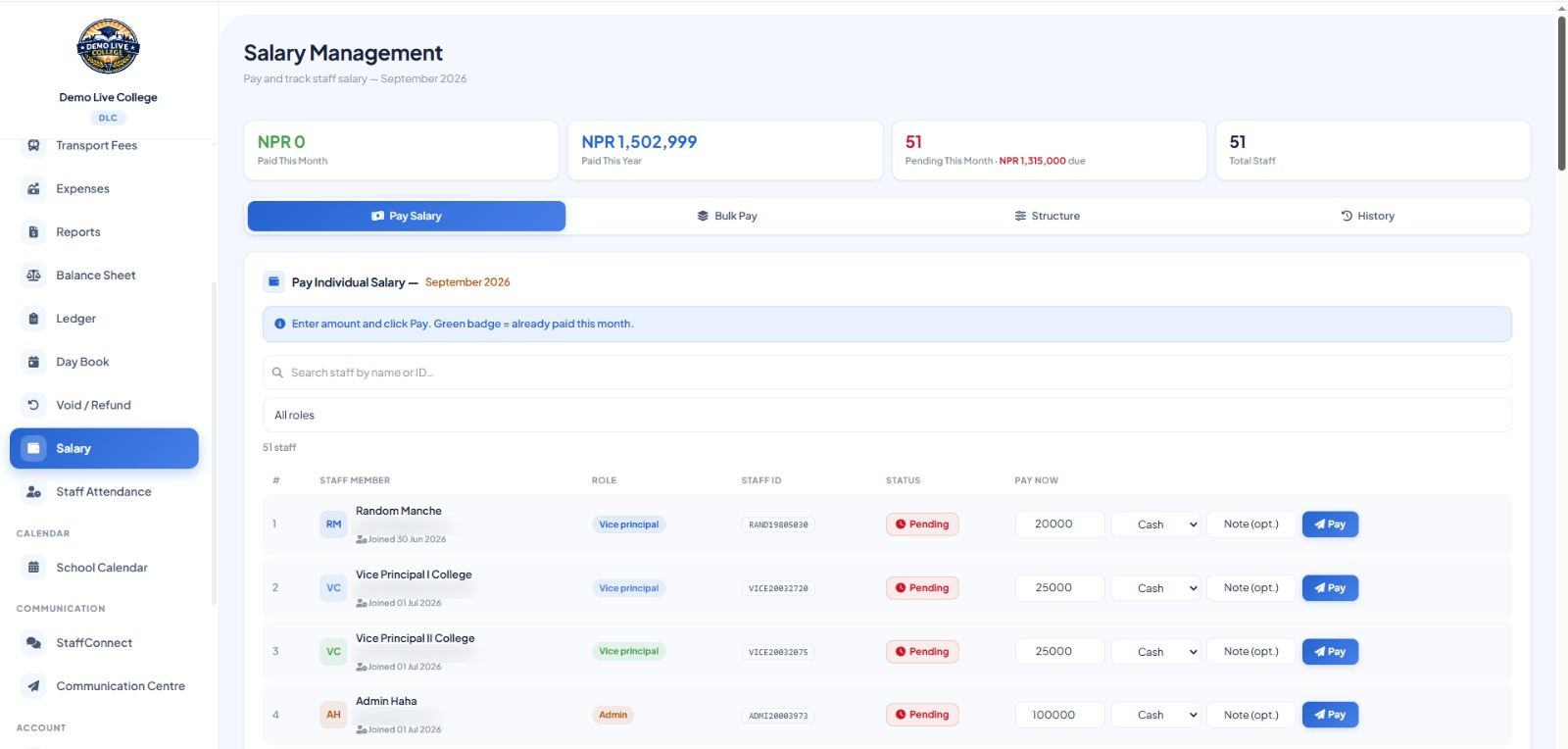Viewport: 1568px width, 749px height.
Task: Open Cash dropdown for Admin Haha
Action: click(x=1157, y=715)
